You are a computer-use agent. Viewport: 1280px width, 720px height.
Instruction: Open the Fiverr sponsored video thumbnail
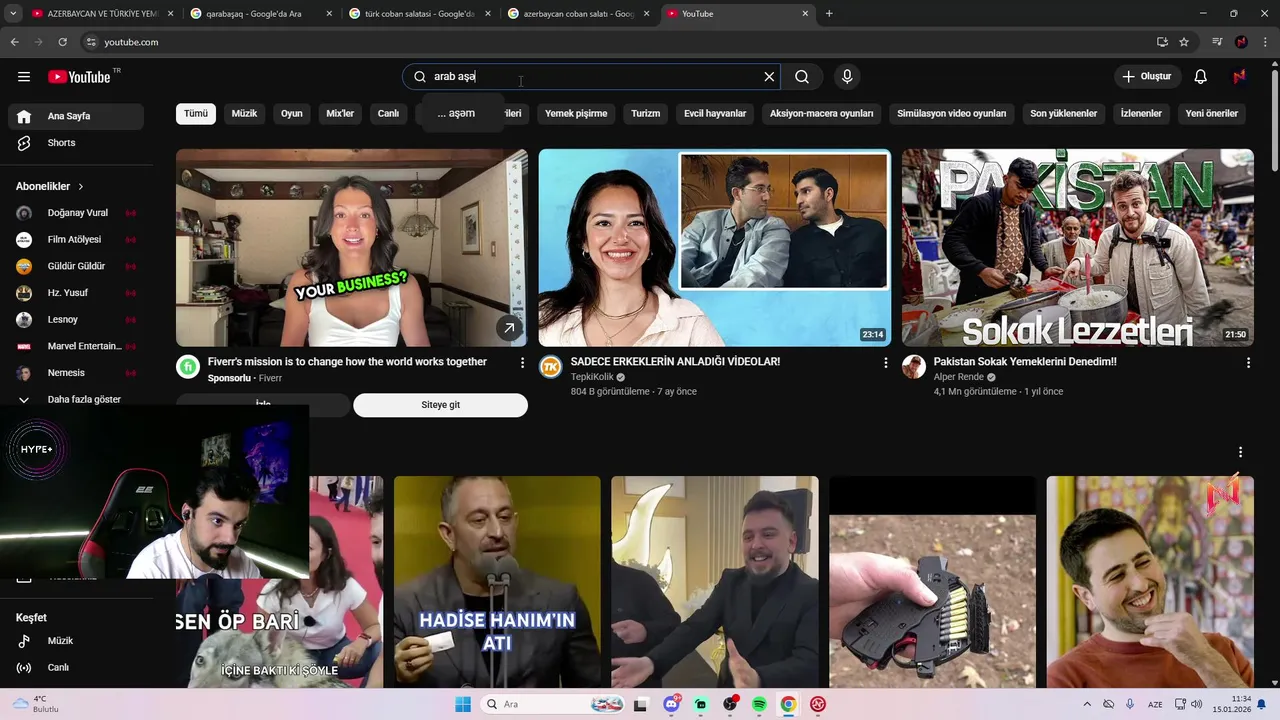(x=352, y=248)
